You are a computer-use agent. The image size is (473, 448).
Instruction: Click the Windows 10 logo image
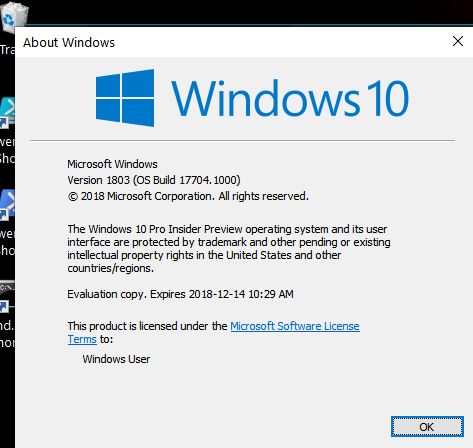click(252, 98)
